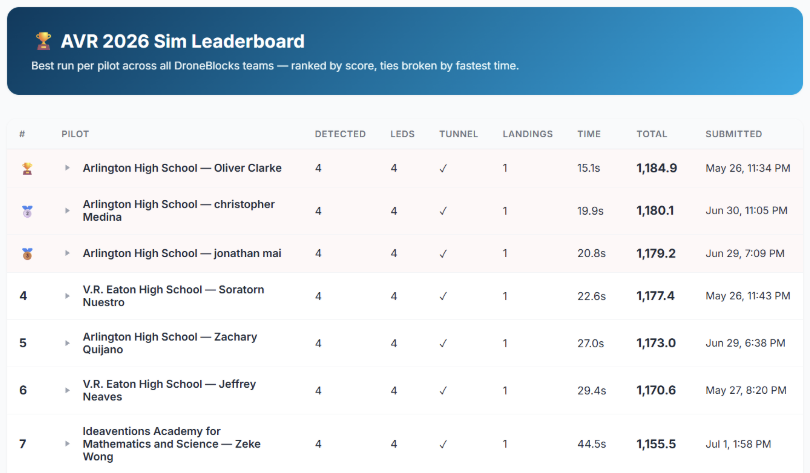Click the 27.0s time value
This screenshot has height=473, width=810.
pos(590,343)
